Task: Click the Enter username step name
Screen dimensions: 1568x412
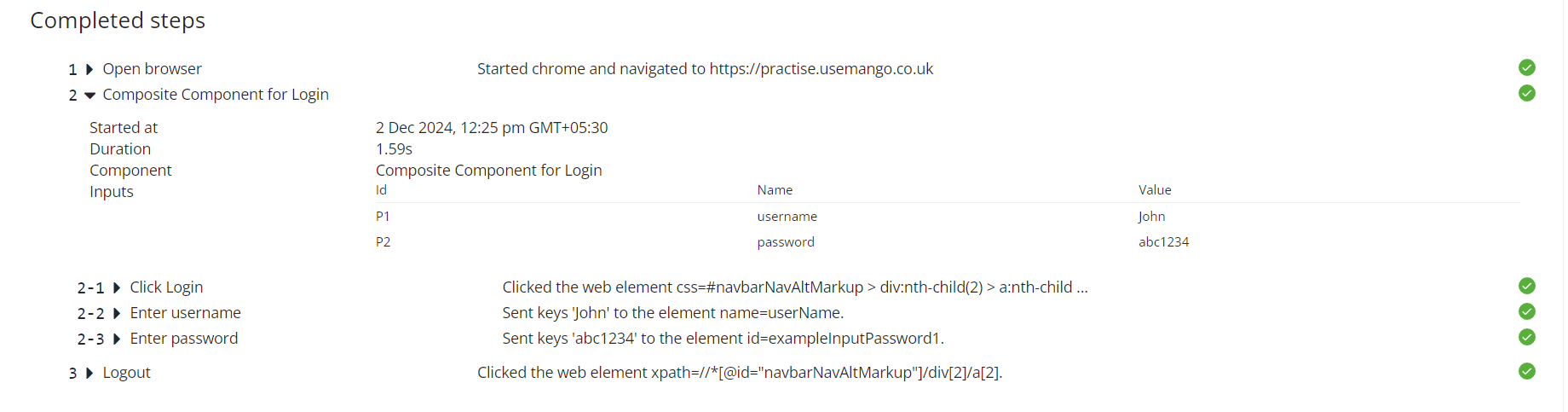Action: [185, 313]
